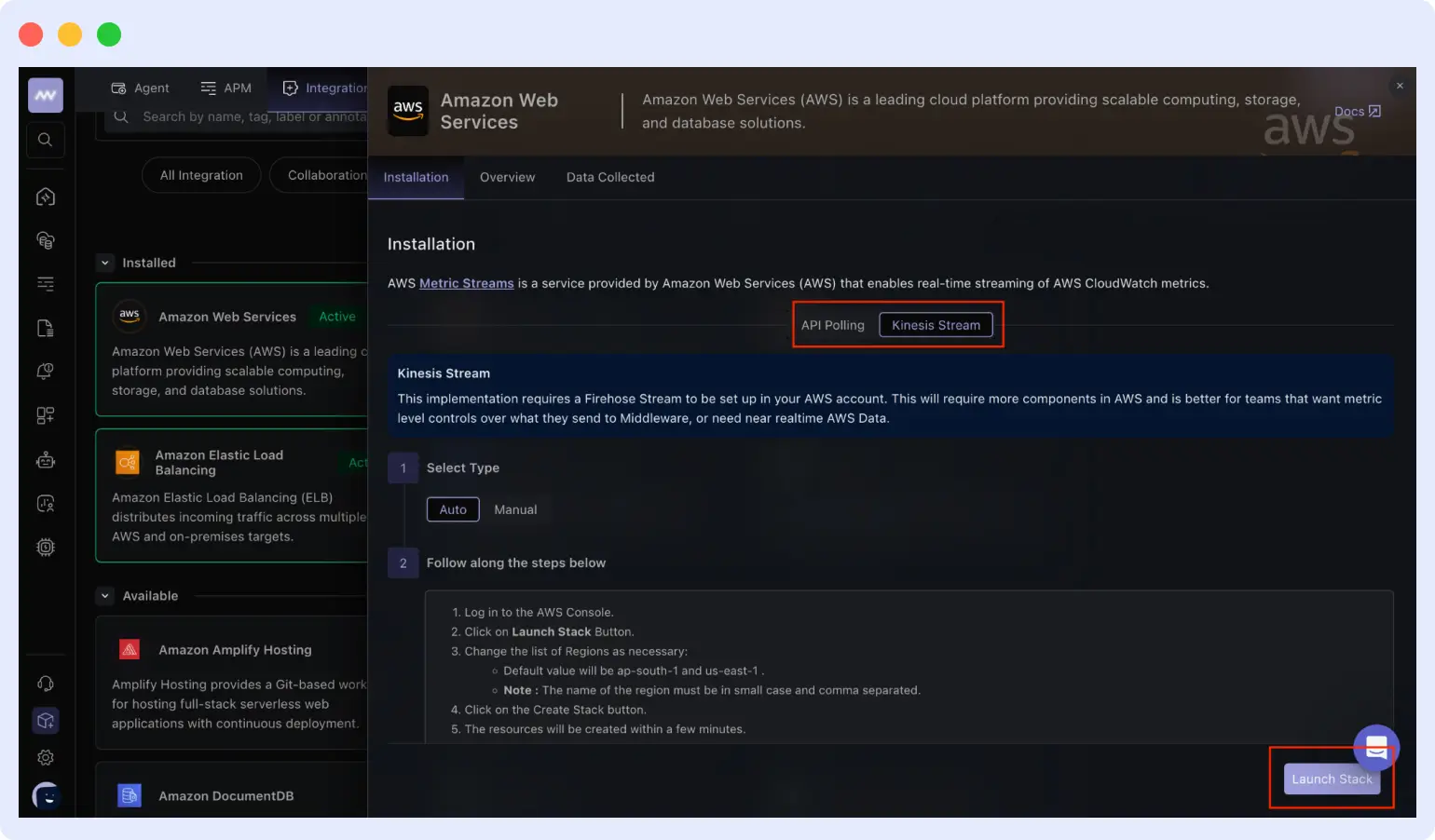Open the Data Collected tab
Image resolution: width=1435 pixels, height=840 pixels.
[610, 177]
